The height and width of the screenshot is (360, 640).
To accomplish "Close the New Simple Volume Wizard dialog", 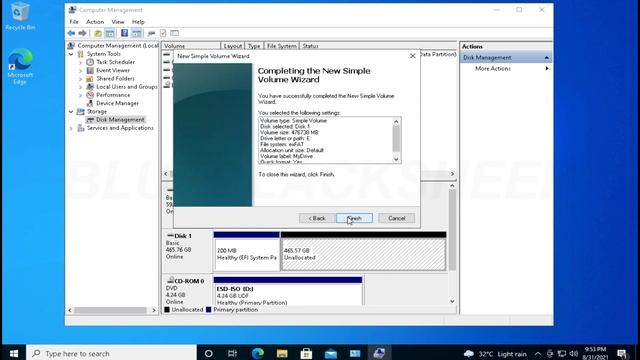I will click(413, 56).
